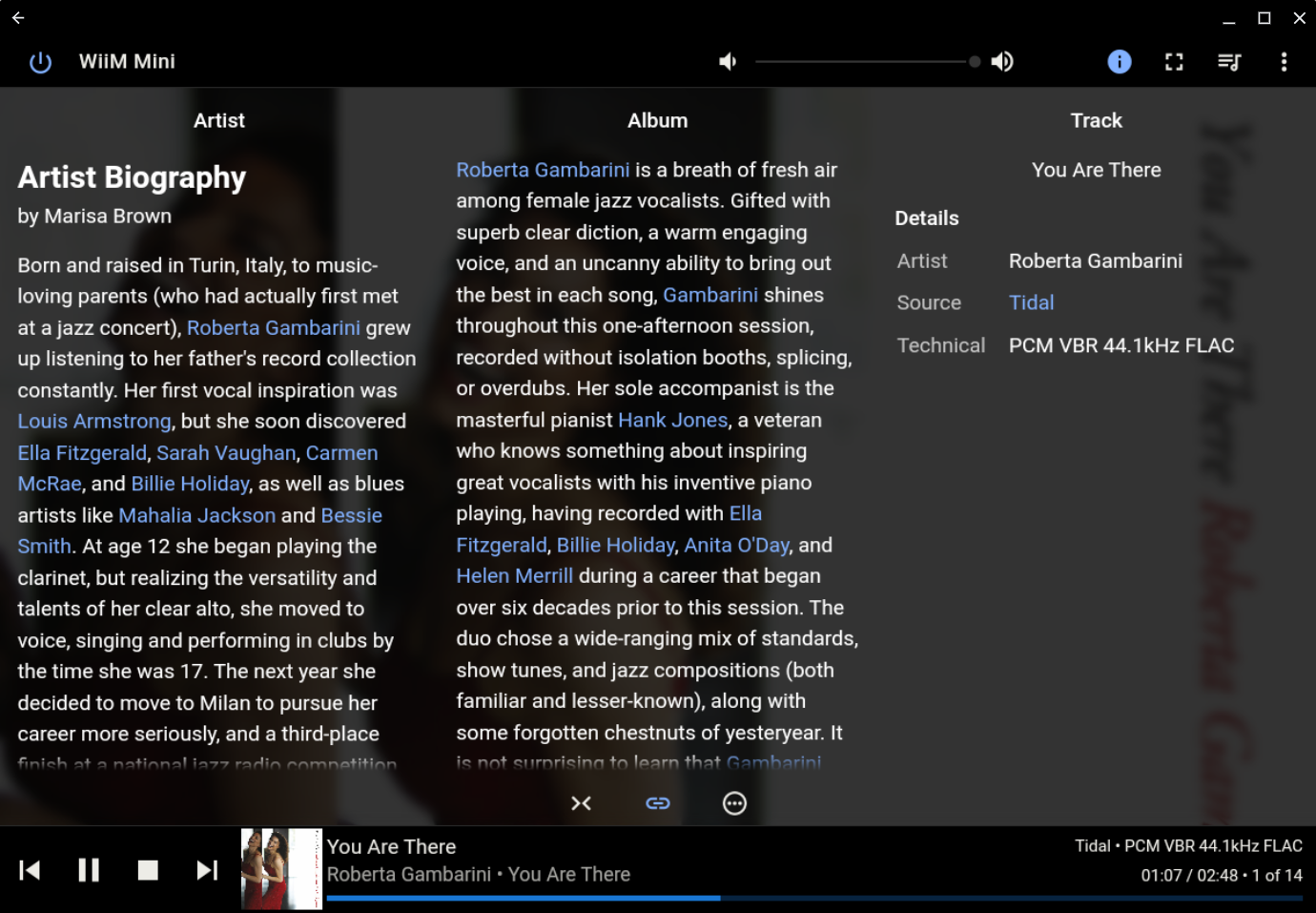Toggle the track info panel icon
This screenshot has width=1316, height=913.
[x=1120, y=62]
